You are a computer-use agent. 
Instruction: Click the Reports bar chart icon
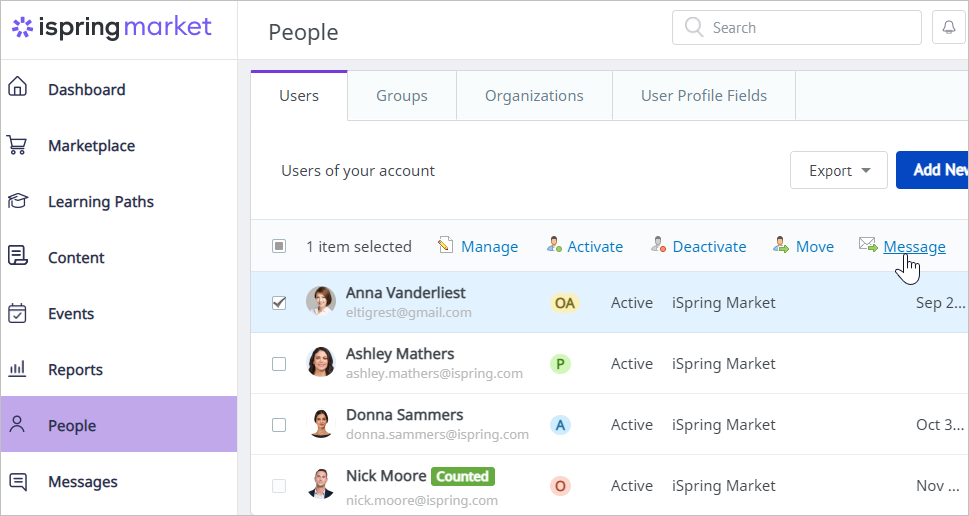pyautogui.click(x=17, y=369)
